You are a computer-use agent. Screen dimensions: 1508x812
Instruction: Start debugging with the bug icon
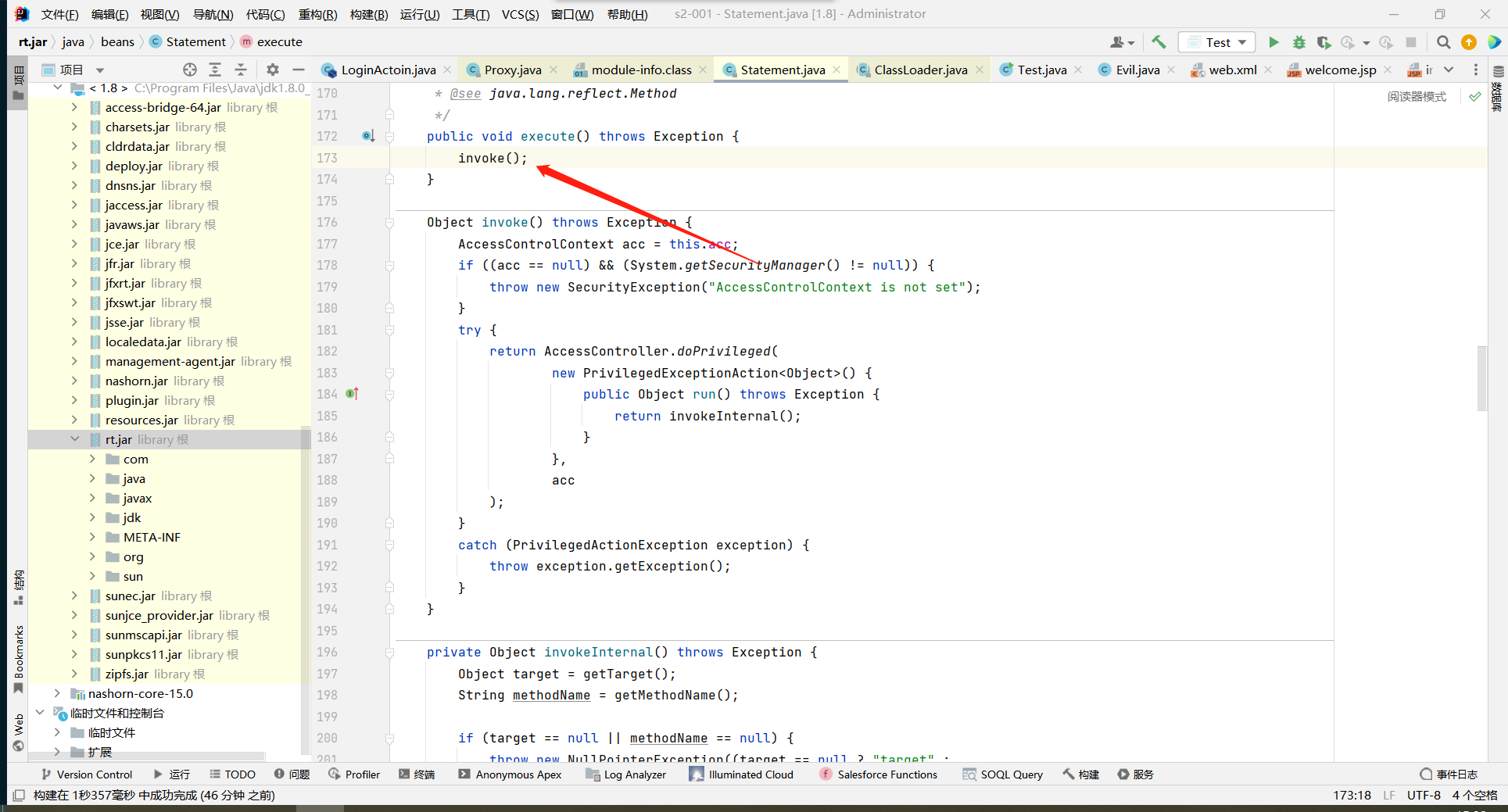[1298, 42]
